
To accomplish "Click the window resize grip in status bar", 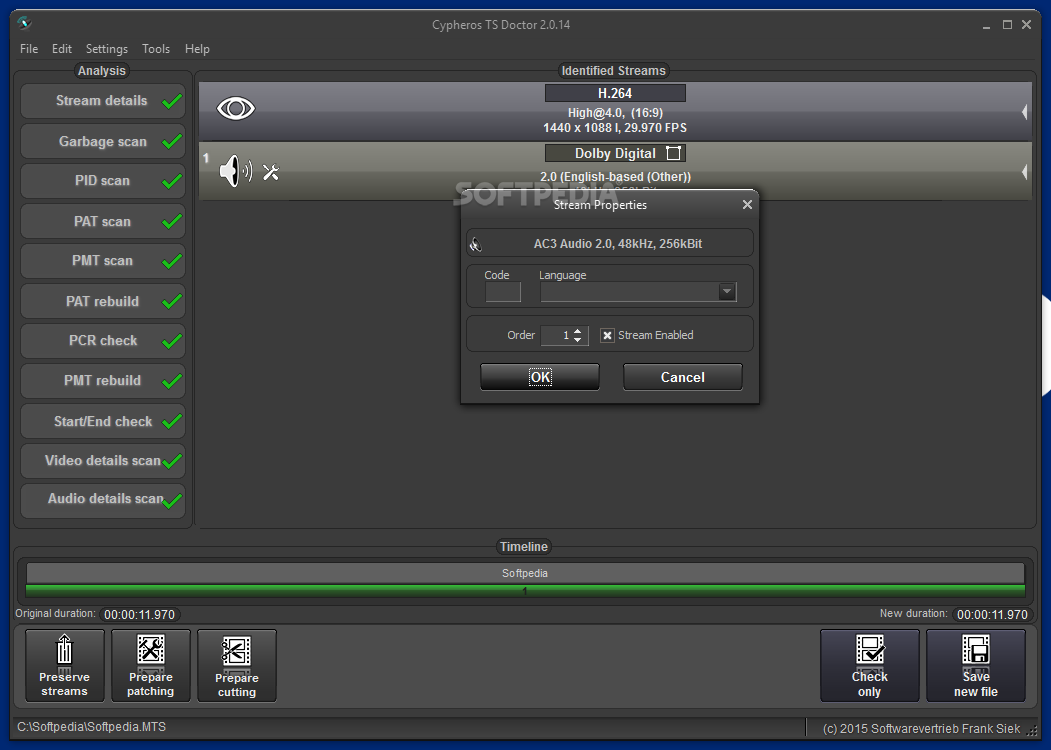I will [x=1032, y=731].
